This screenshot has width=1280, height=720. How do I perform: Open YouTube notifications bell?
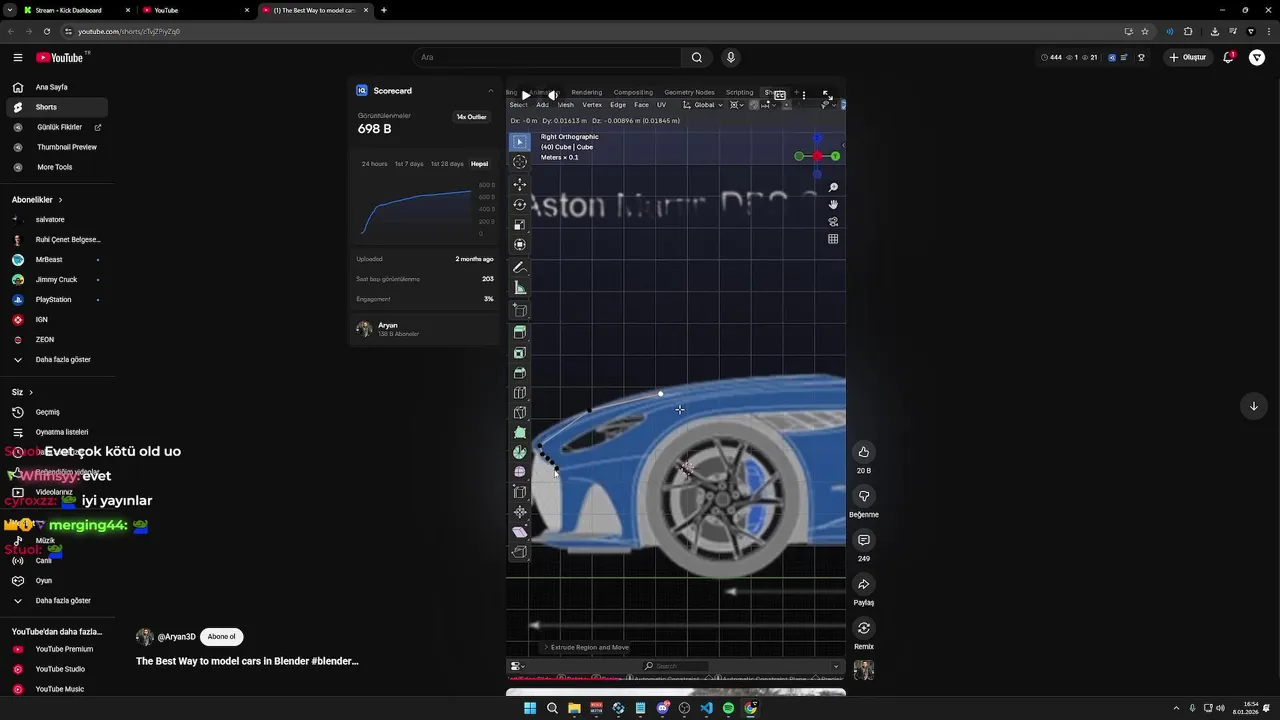click(1229, 57)
